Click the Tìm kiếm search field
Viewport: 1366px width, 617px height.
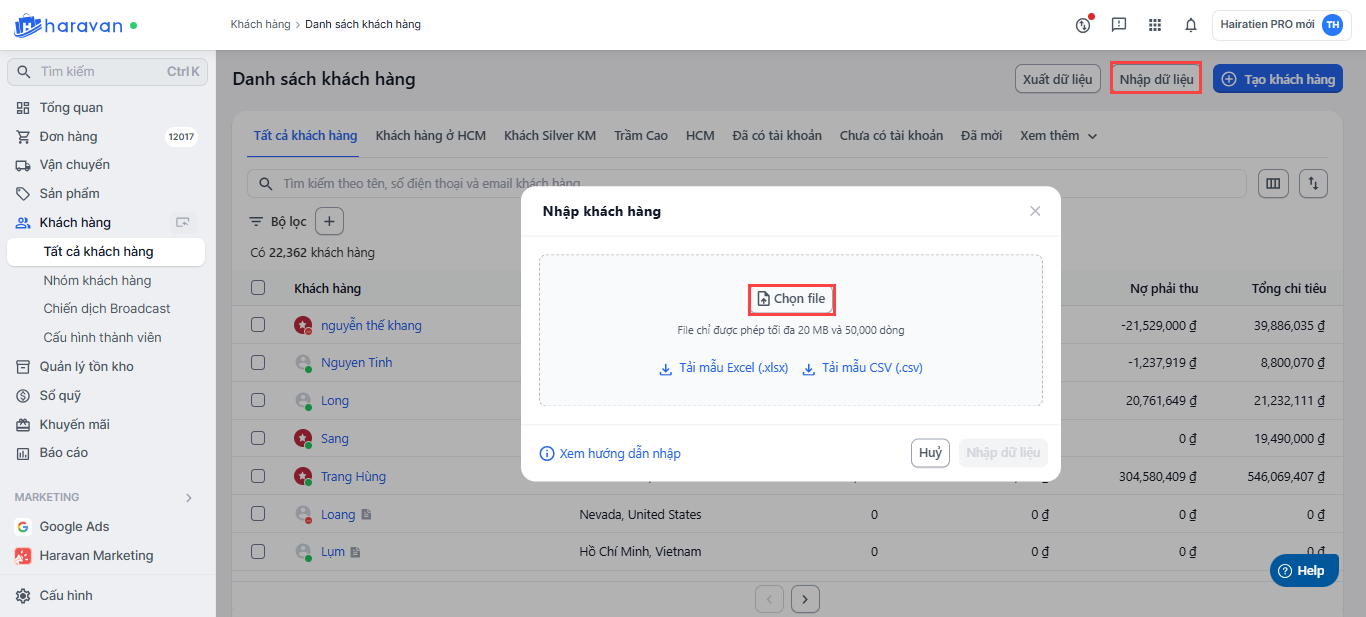click(100, 72)
